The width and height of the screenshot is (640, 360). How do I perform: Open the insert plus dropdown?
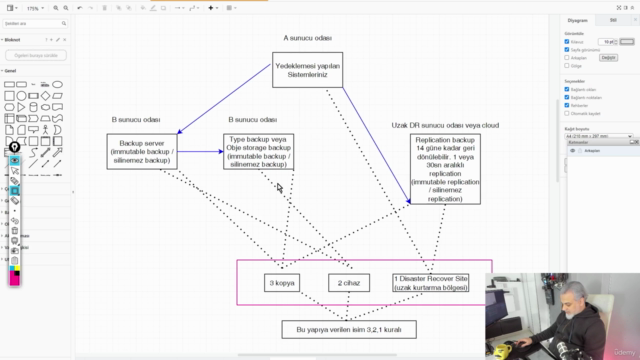tap(213, 8)
